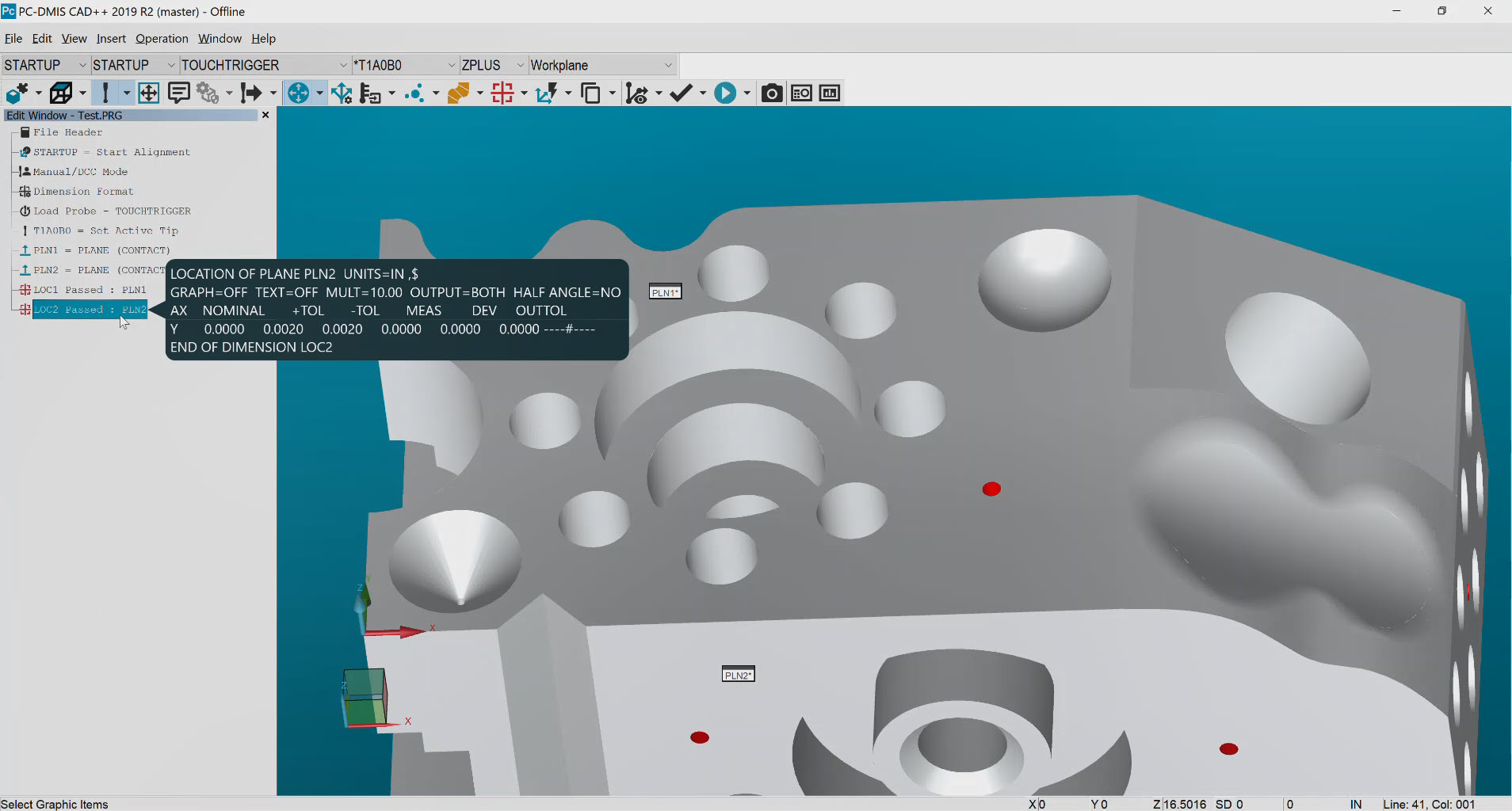
Task: Open the TOUCHTRIGGER probe dropdown
Action: point(344,65)
